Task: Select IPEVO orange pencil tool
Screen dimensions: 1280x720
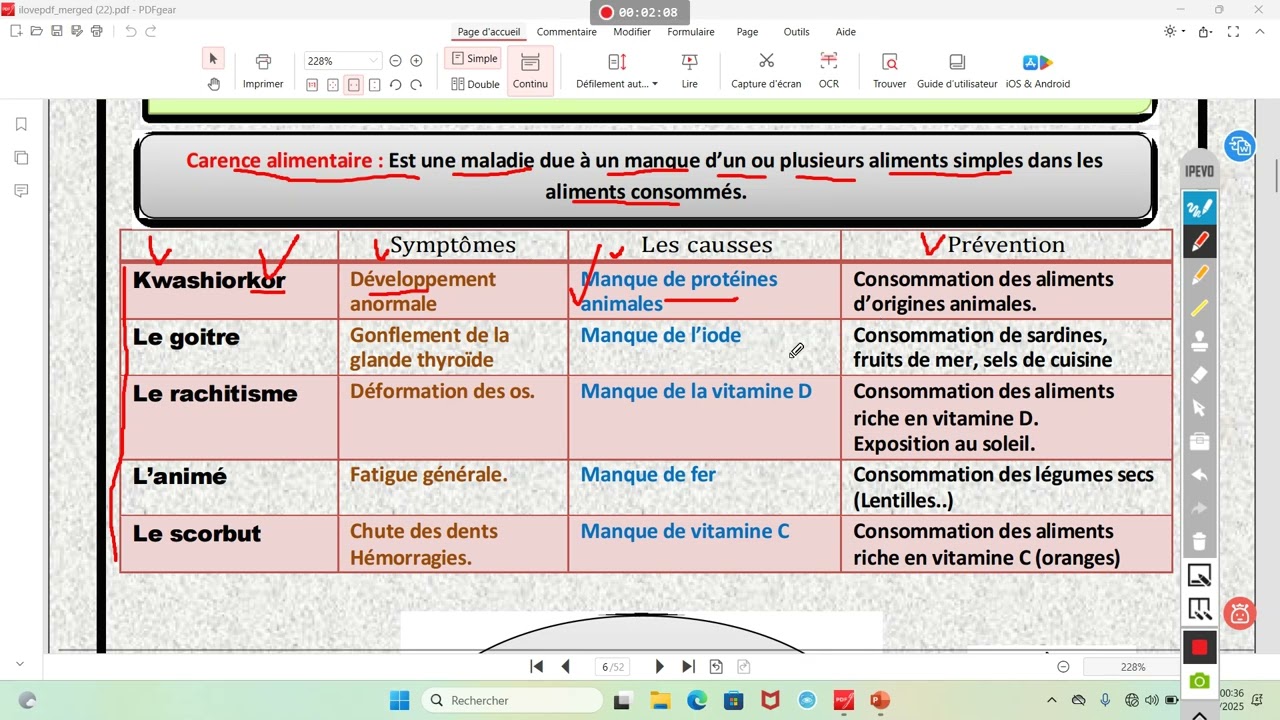Action: point(1199,274)
